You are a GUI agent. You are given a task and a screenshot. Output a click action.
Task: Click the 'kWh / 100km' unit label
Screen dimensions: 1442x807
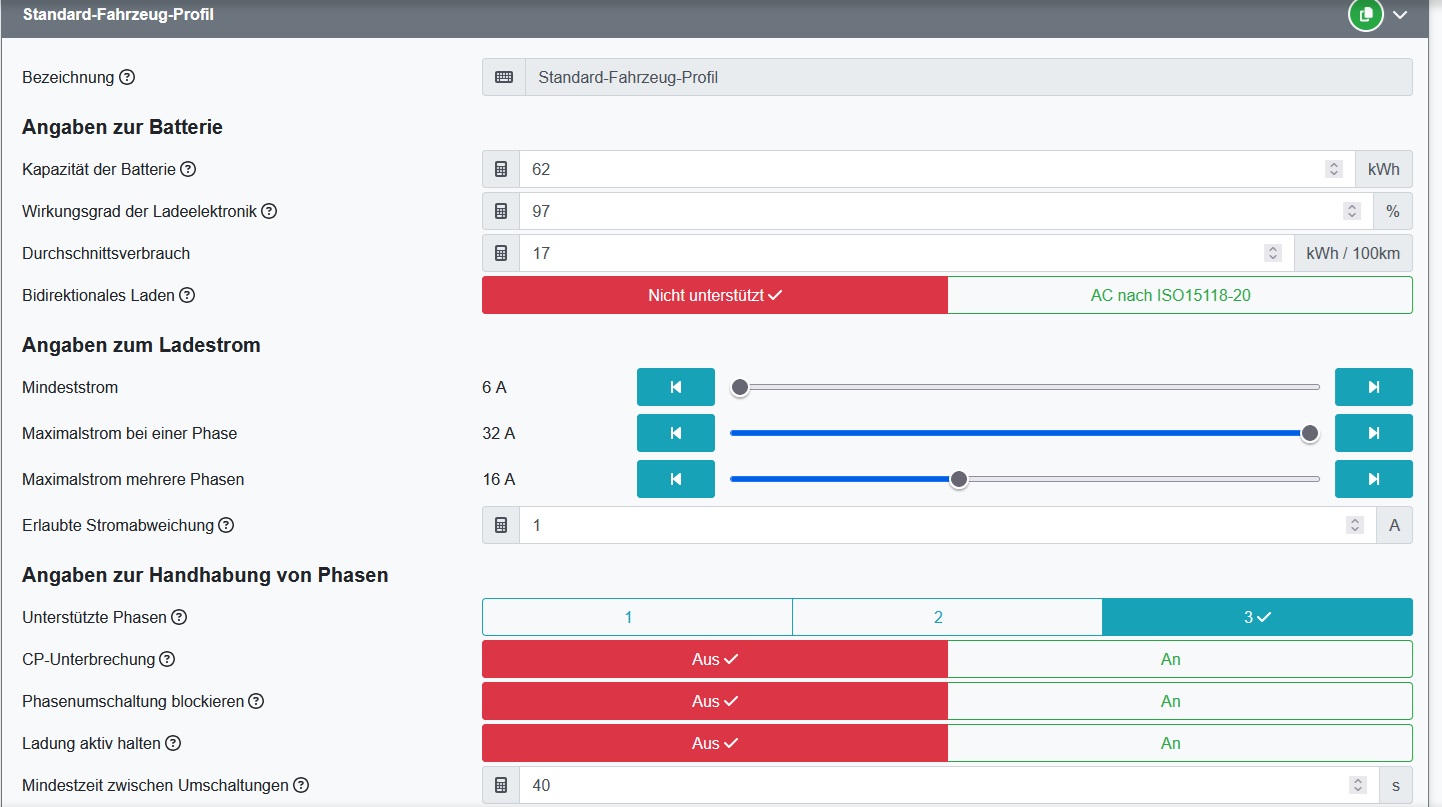click(x=1353, y=253)
